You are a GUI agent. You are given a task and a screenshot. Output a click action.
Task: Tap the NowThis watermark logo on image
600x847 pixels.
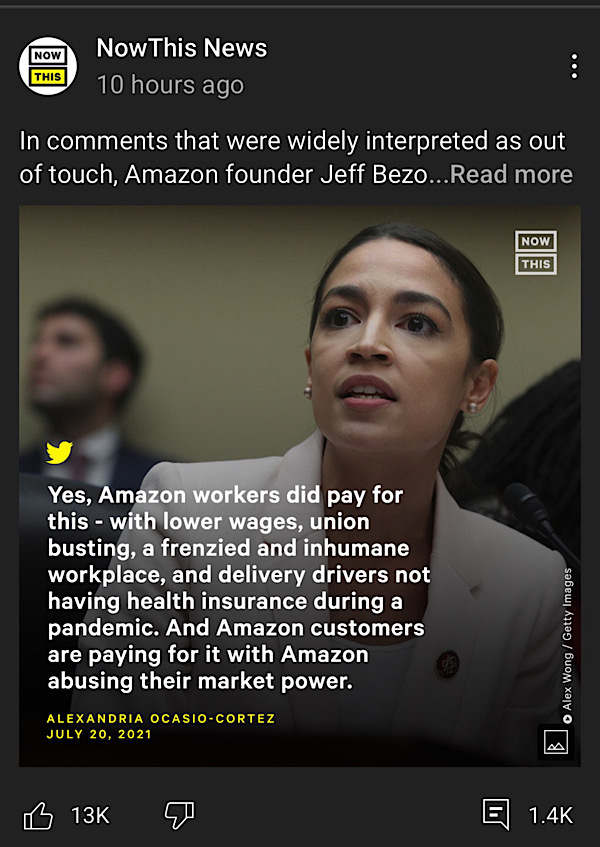(x=536, y=253)
